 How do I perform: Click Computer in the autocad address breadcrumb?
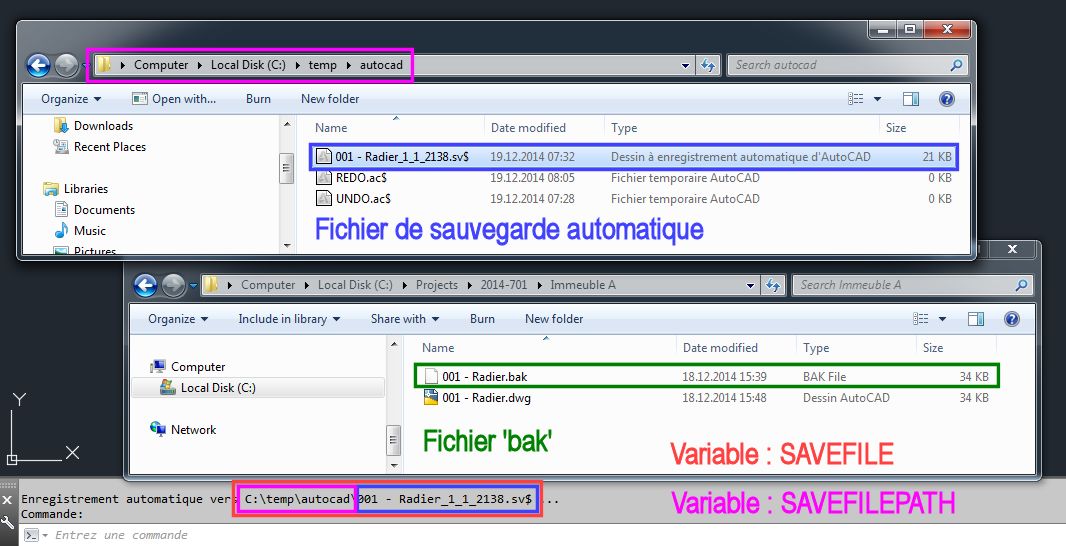tap(160, 65)
